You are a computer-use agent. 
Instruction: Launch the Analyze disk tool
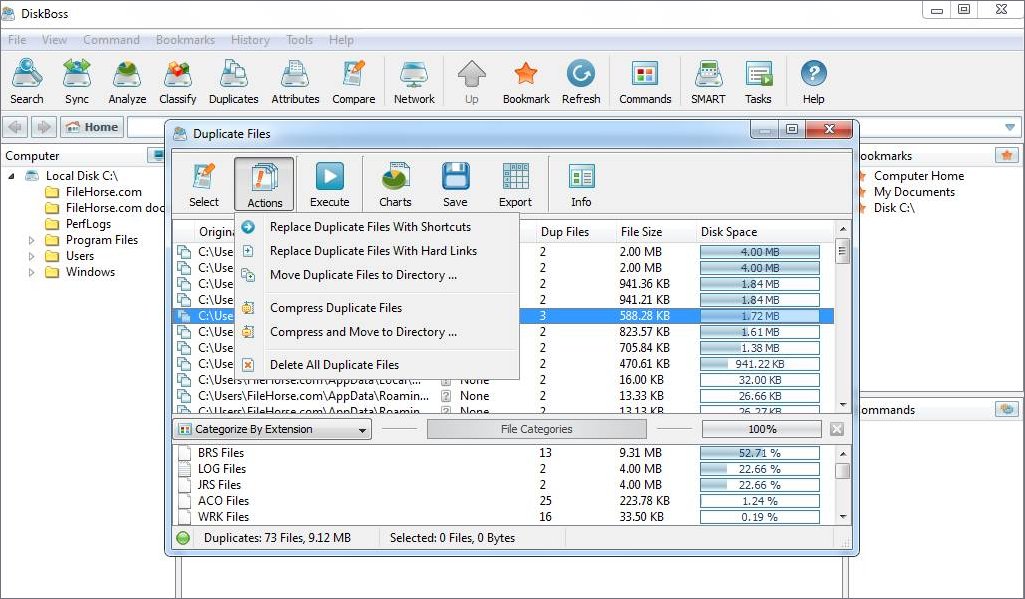click(x=127, y=82)
